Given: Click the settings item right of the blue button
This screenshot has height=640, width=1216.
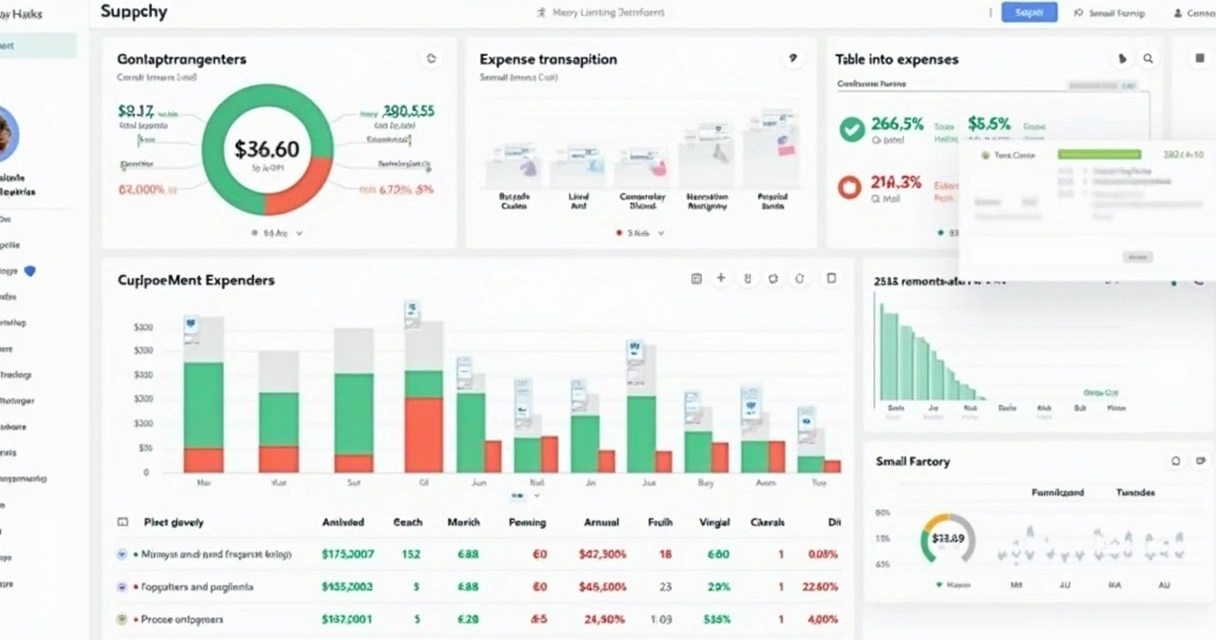Looking at the screenshot, I should coord(1109,13).
